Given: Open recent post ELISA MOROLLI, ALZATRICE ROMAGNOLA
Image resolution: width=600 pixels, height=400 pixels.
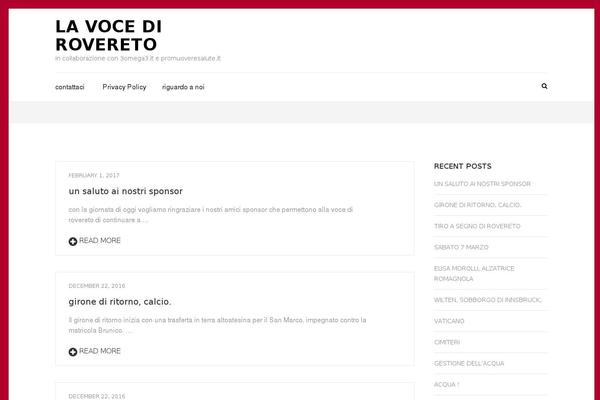Looking at the screenshot, I should 474,273.
